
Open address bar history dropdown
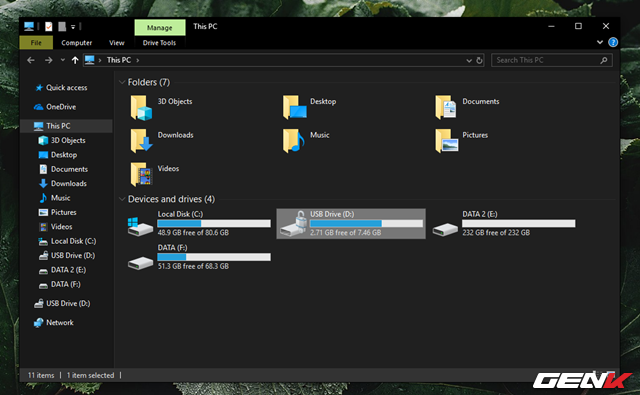tap(469, 60)
